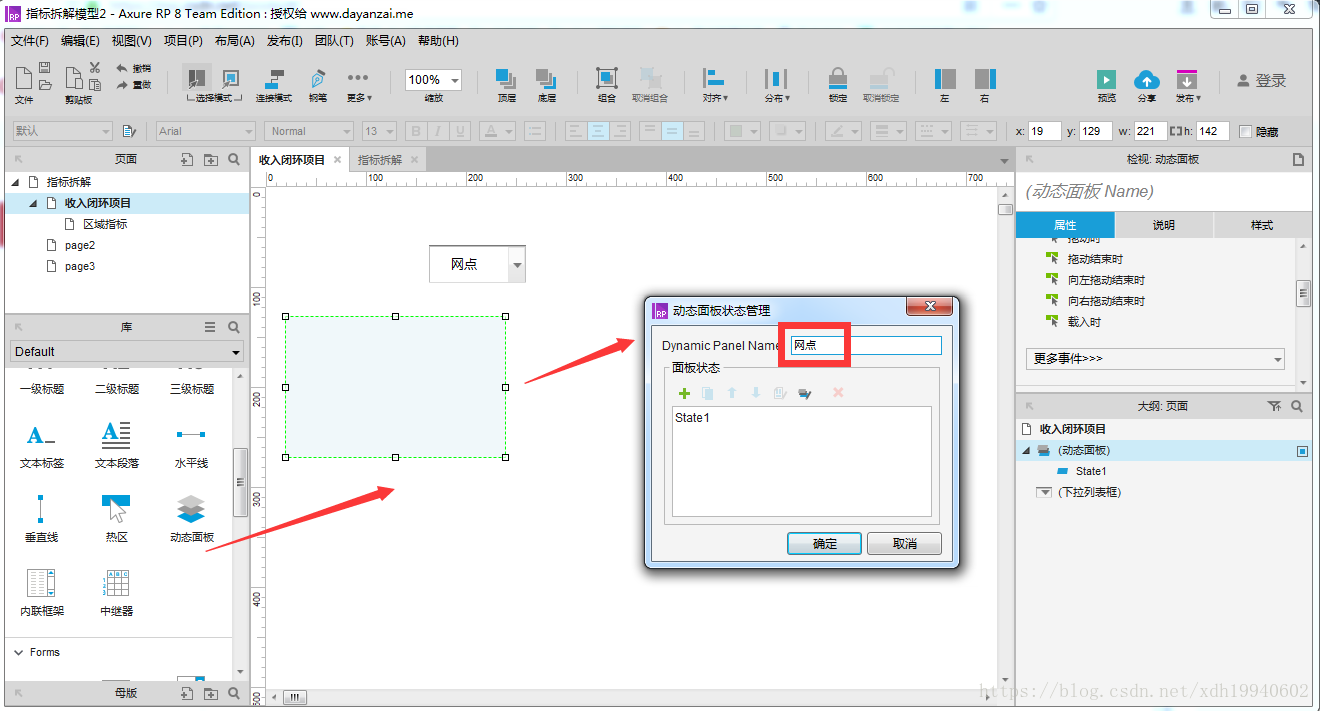Image resolution: width=1320 pixels, height=711 pixels.
Task: Click the 预览 preview play icon
Action: coord(1106,79)
